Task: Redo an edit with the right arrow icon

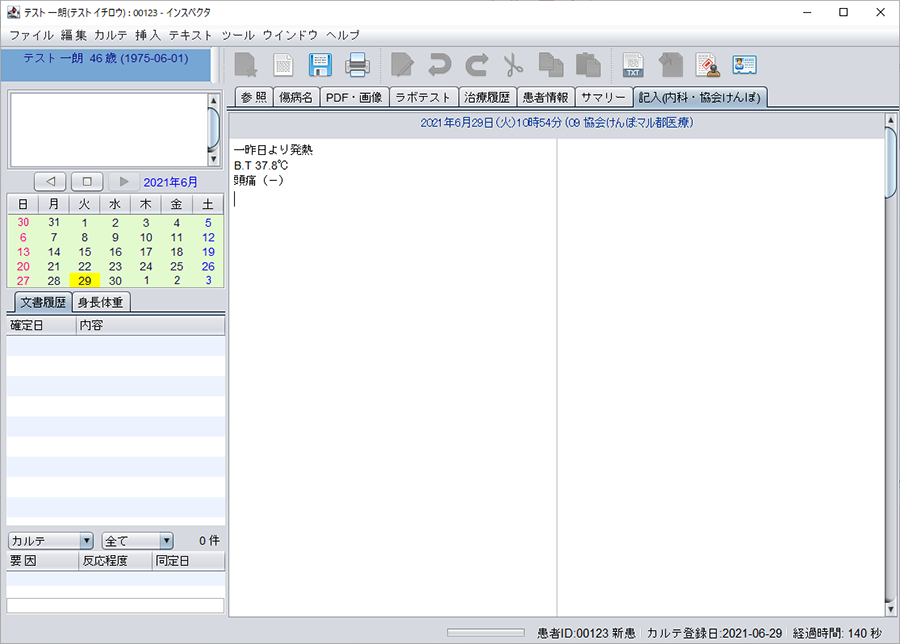Action: coord(475,65)
